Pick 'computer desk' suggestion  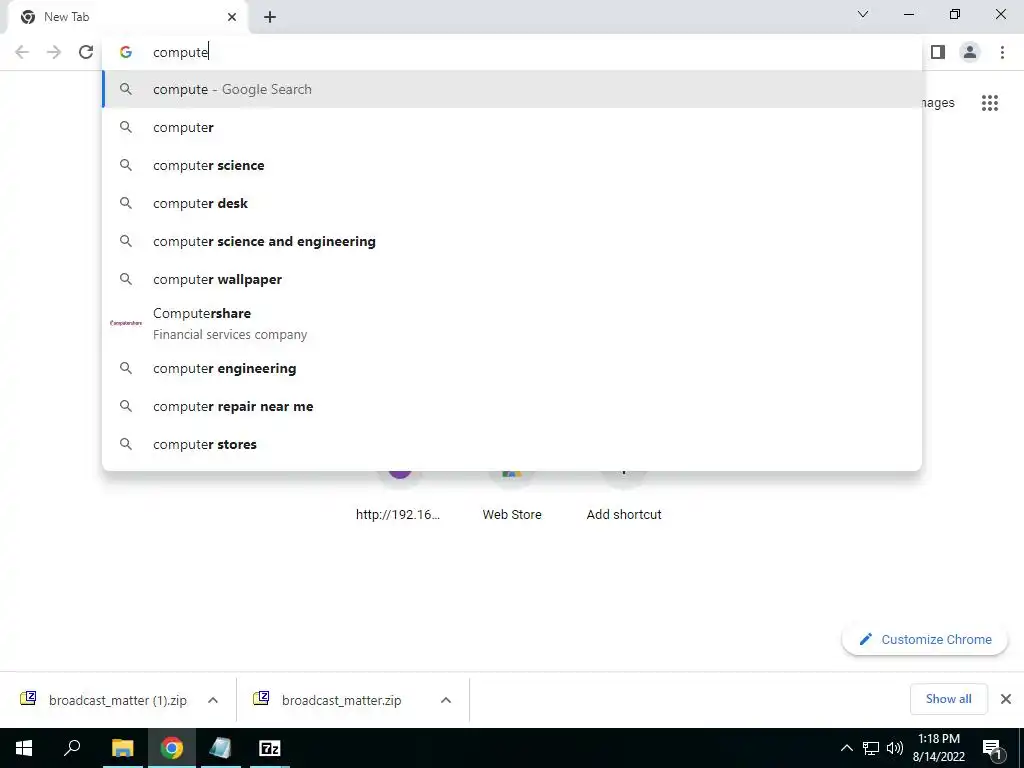point(513,203)
